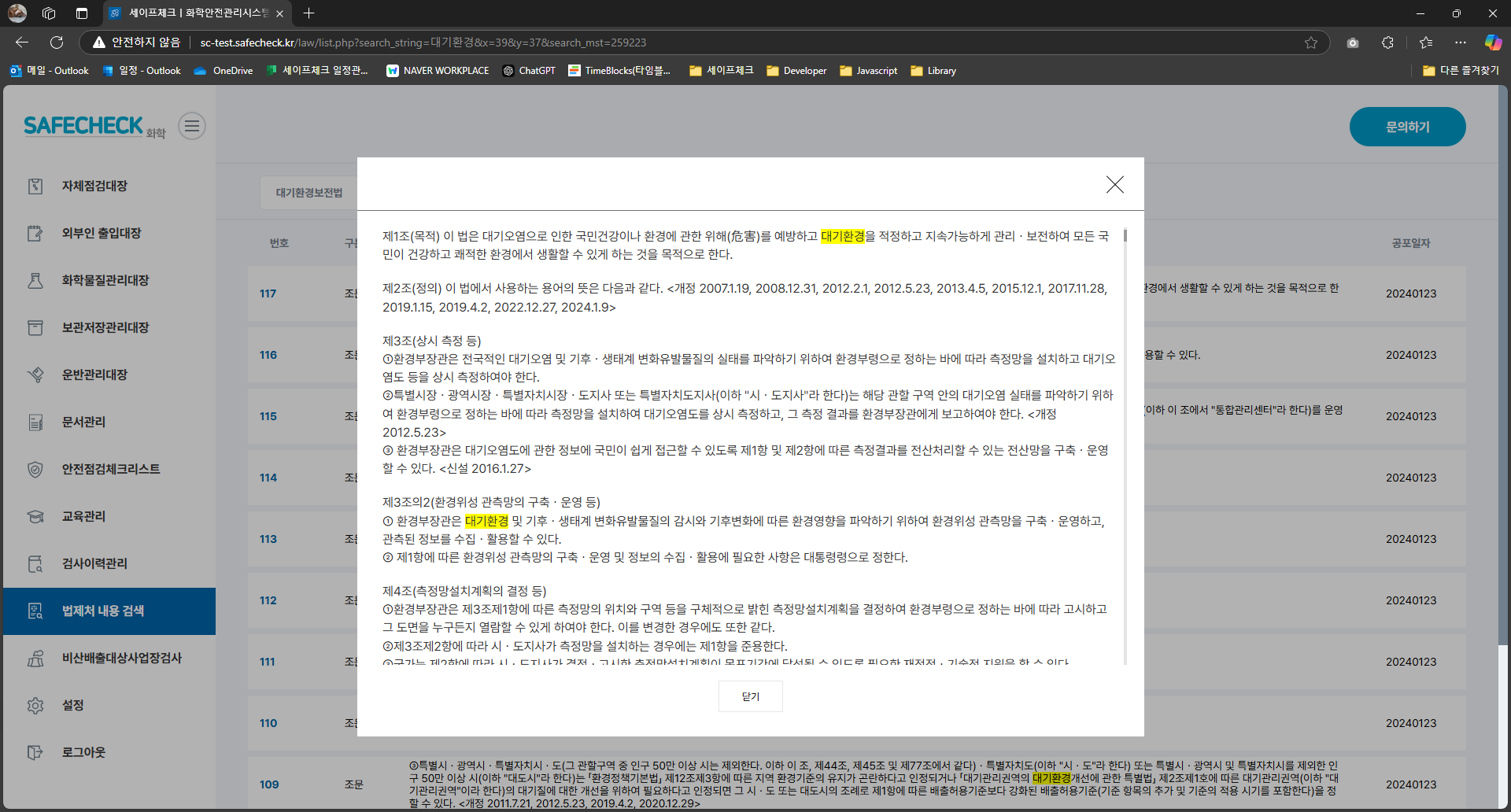The height and width of the screenshot is (812, 1511).
Task: Open 설정 gear icon
Action: click(x=35, y=705)
